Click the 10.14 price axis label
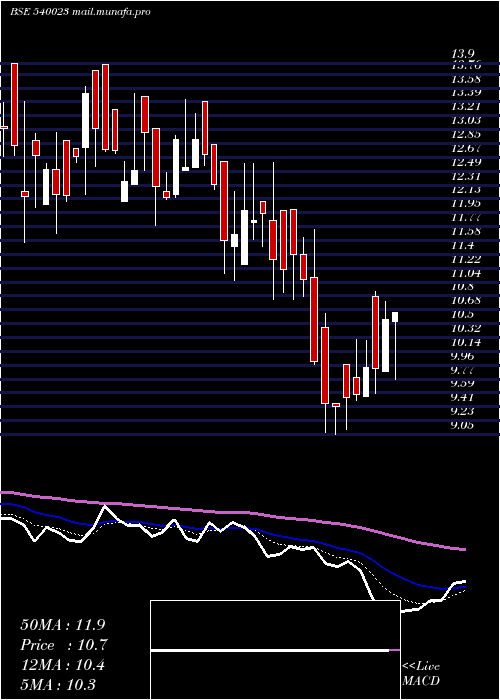The width and height of the screenshot is (500, 700). pyautogui.click(x=466, y=342)
